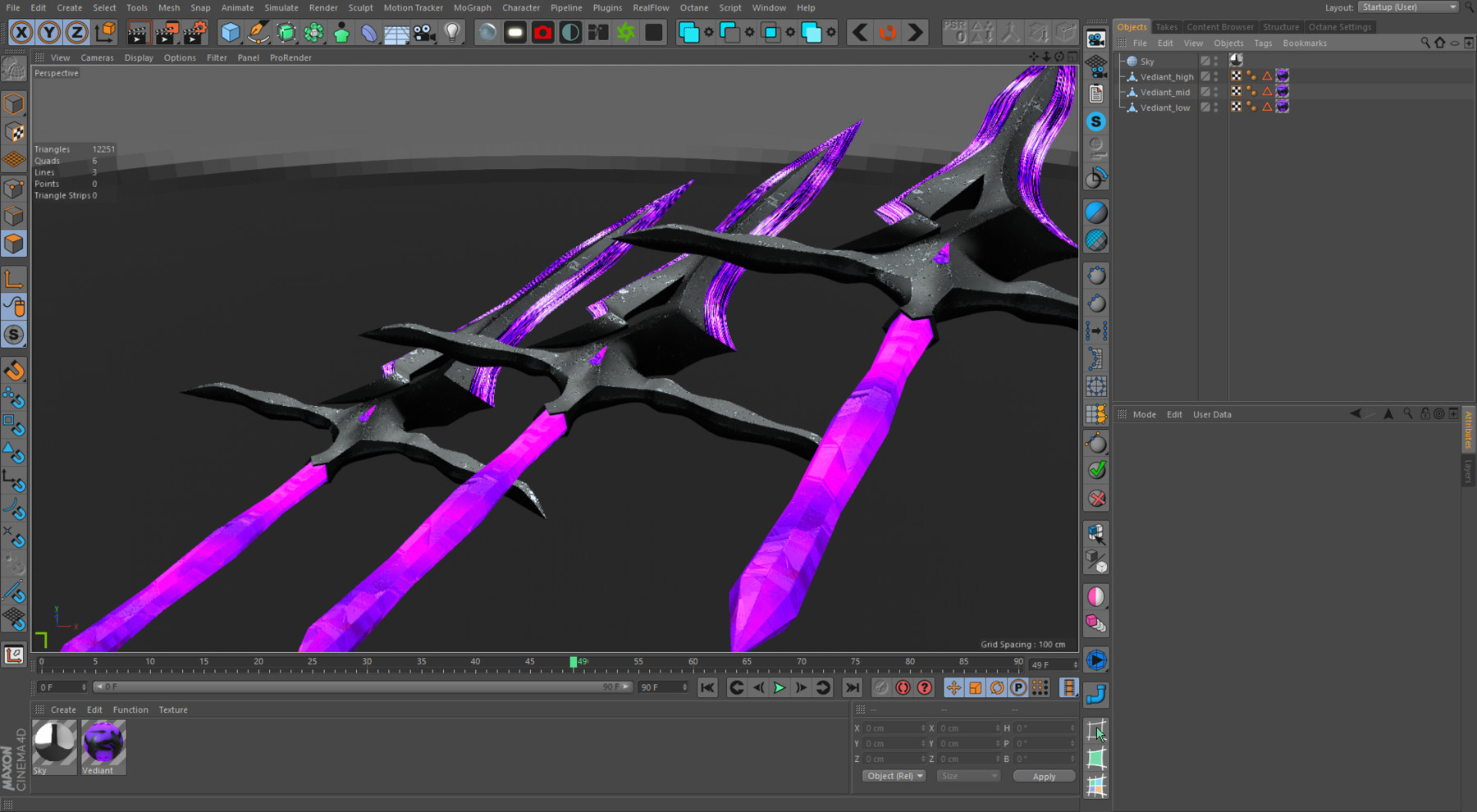The width and height of the screenshot is (1477, 812).
Task: Switch to the Octane Settings tab
Action: [1339, 27]
